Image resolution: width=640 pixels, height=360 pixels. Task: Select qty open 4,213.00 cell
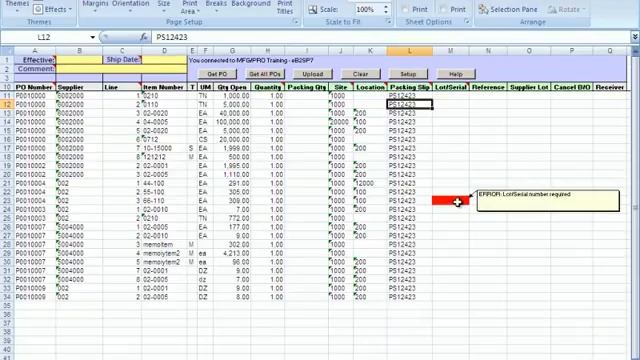coord(232,253)
